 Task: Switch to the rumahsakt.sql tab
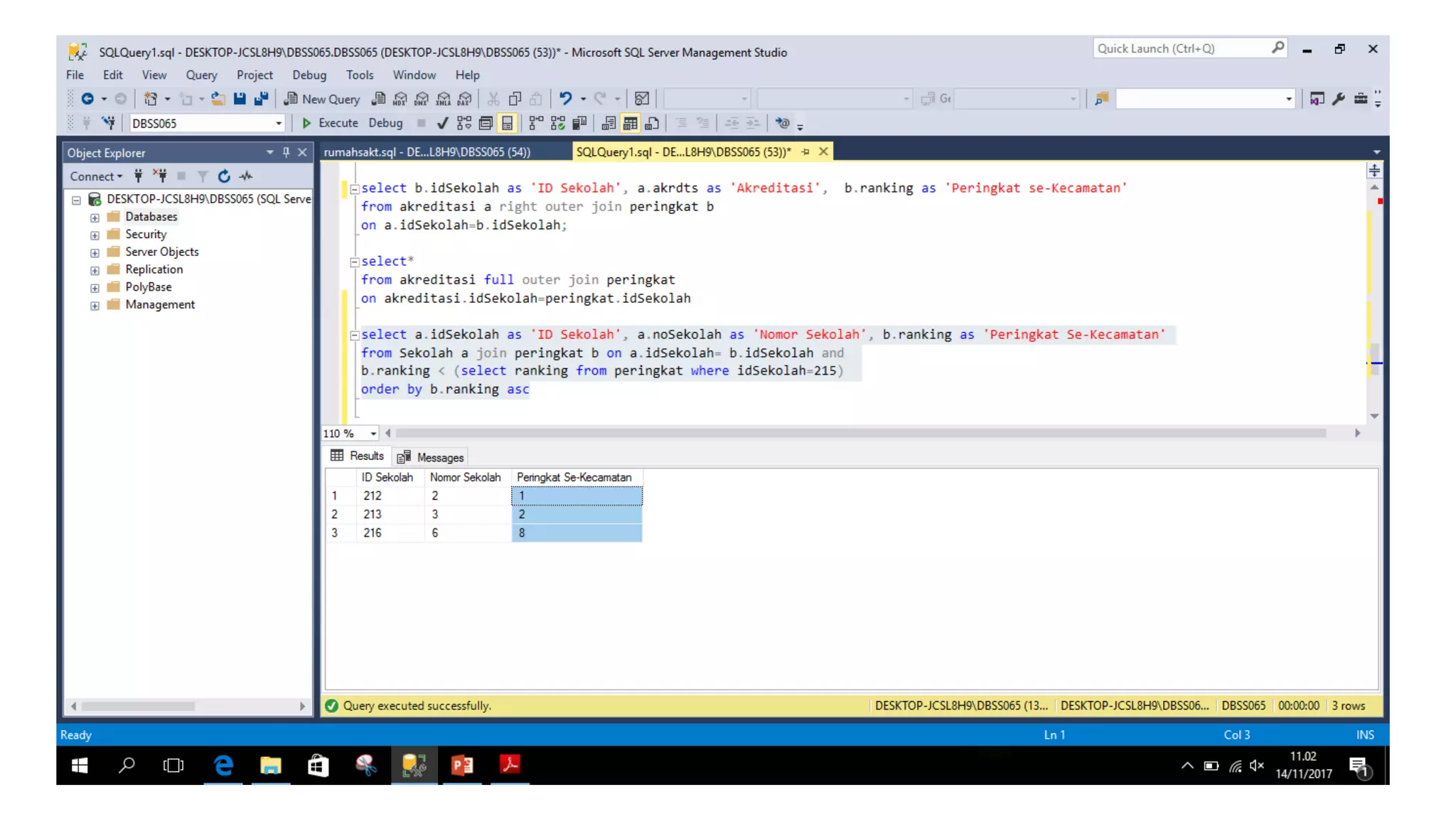427,151
